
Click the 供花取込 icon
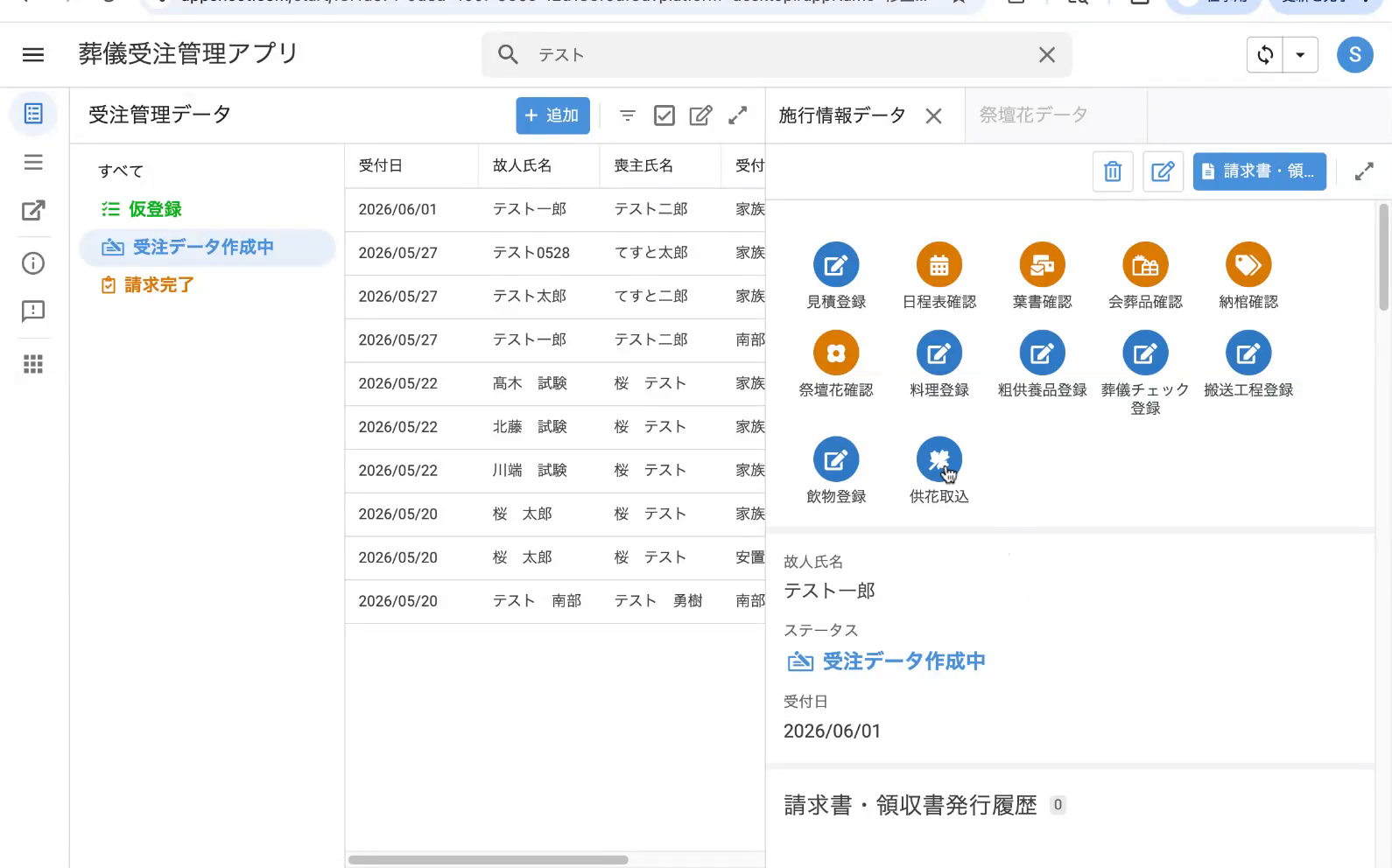(939, 459)
